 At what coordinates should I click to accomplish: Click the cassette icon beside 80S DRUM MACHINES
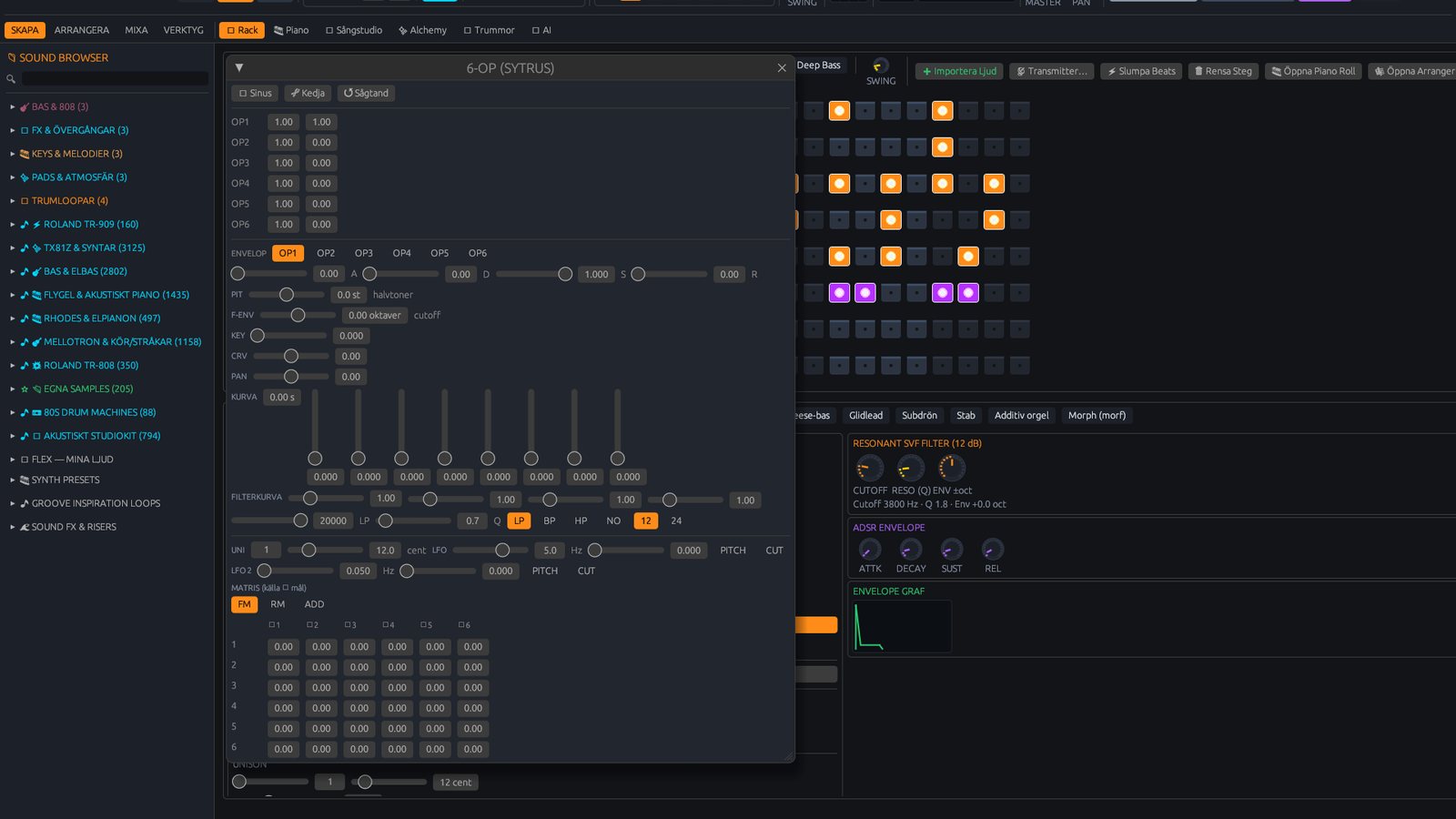pyautogui.click(x=36, y=412)
